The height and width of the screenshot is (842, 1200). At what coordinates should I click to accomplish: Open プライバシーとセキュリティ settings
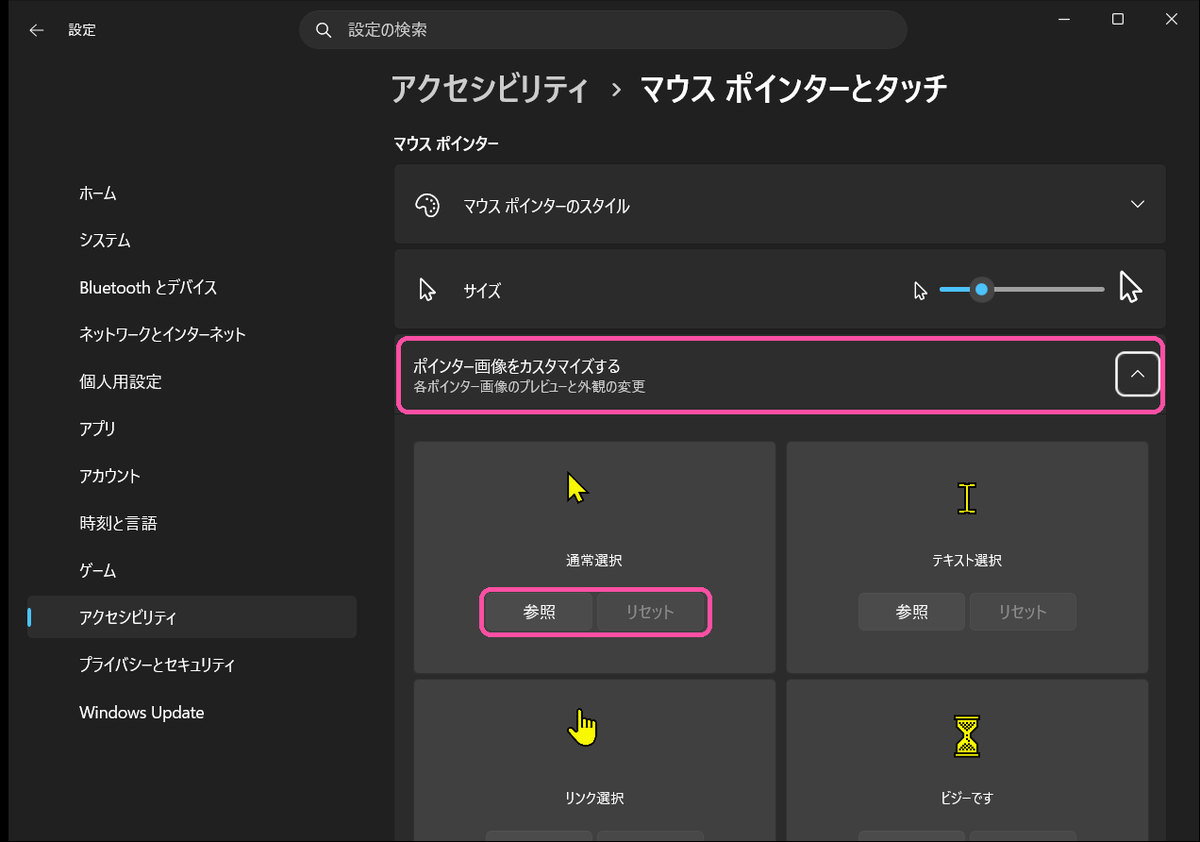point(192,664)
